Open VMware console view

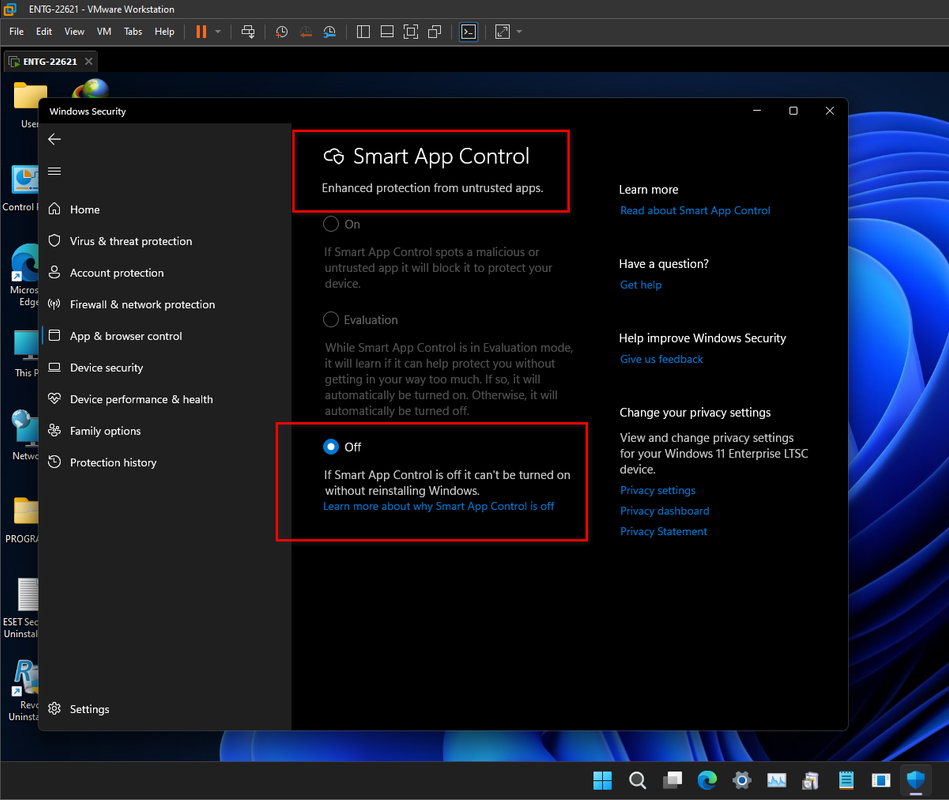point(468,31)
